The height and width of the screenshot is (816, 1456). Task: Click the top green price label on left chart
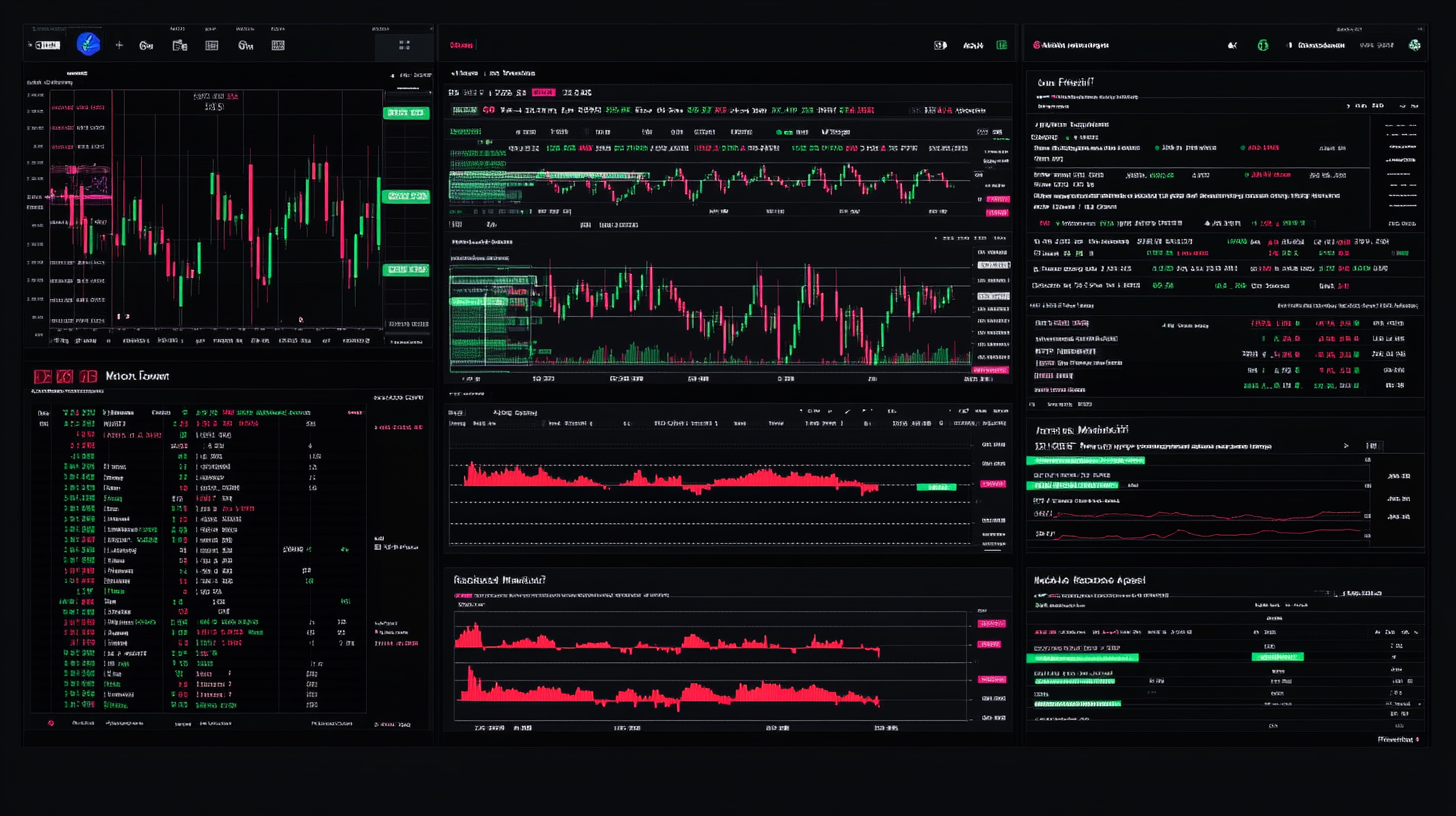pyautogui.click(x=405, y=113)
